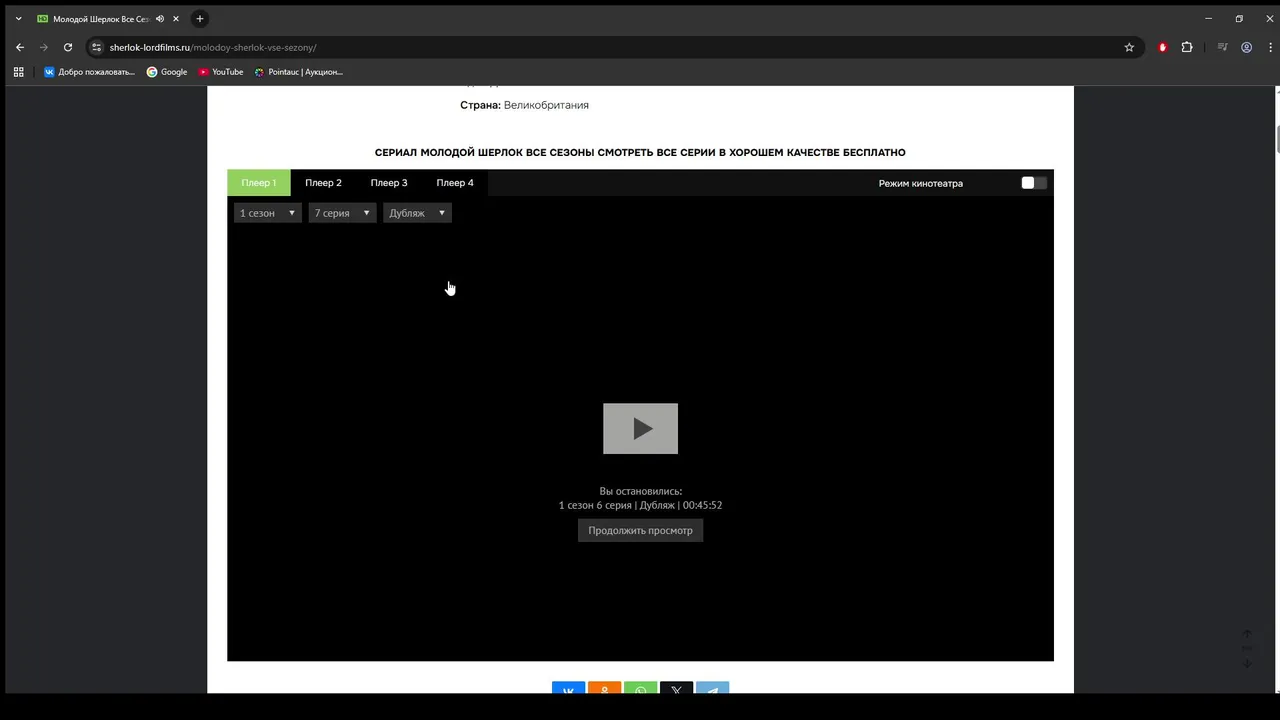This screenshot has width=1280, height=720.
Task: Click the address bar URL
Action: point(213,47)
